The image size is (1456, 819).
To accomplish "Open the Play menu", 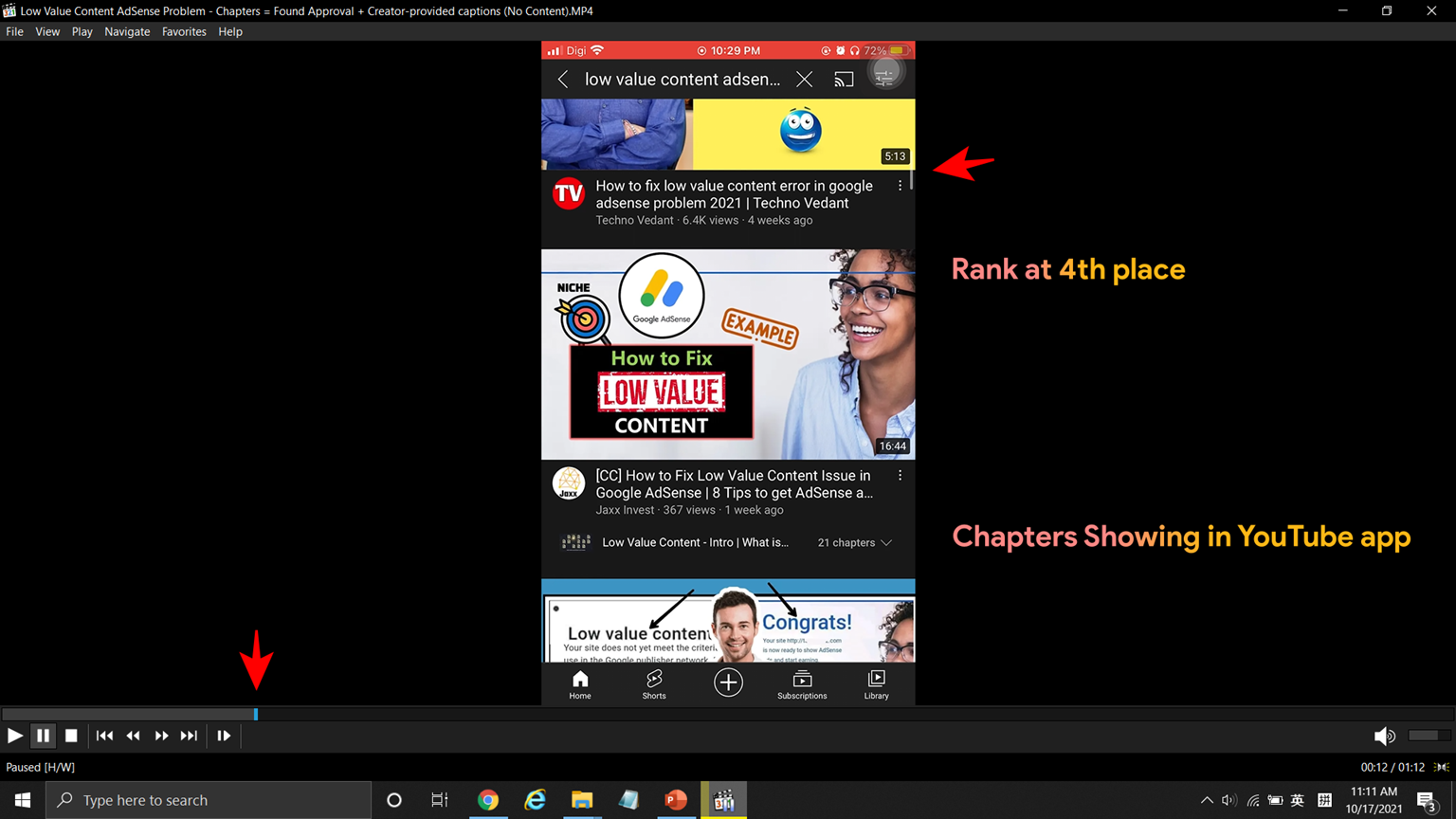I will pos(82,31).
